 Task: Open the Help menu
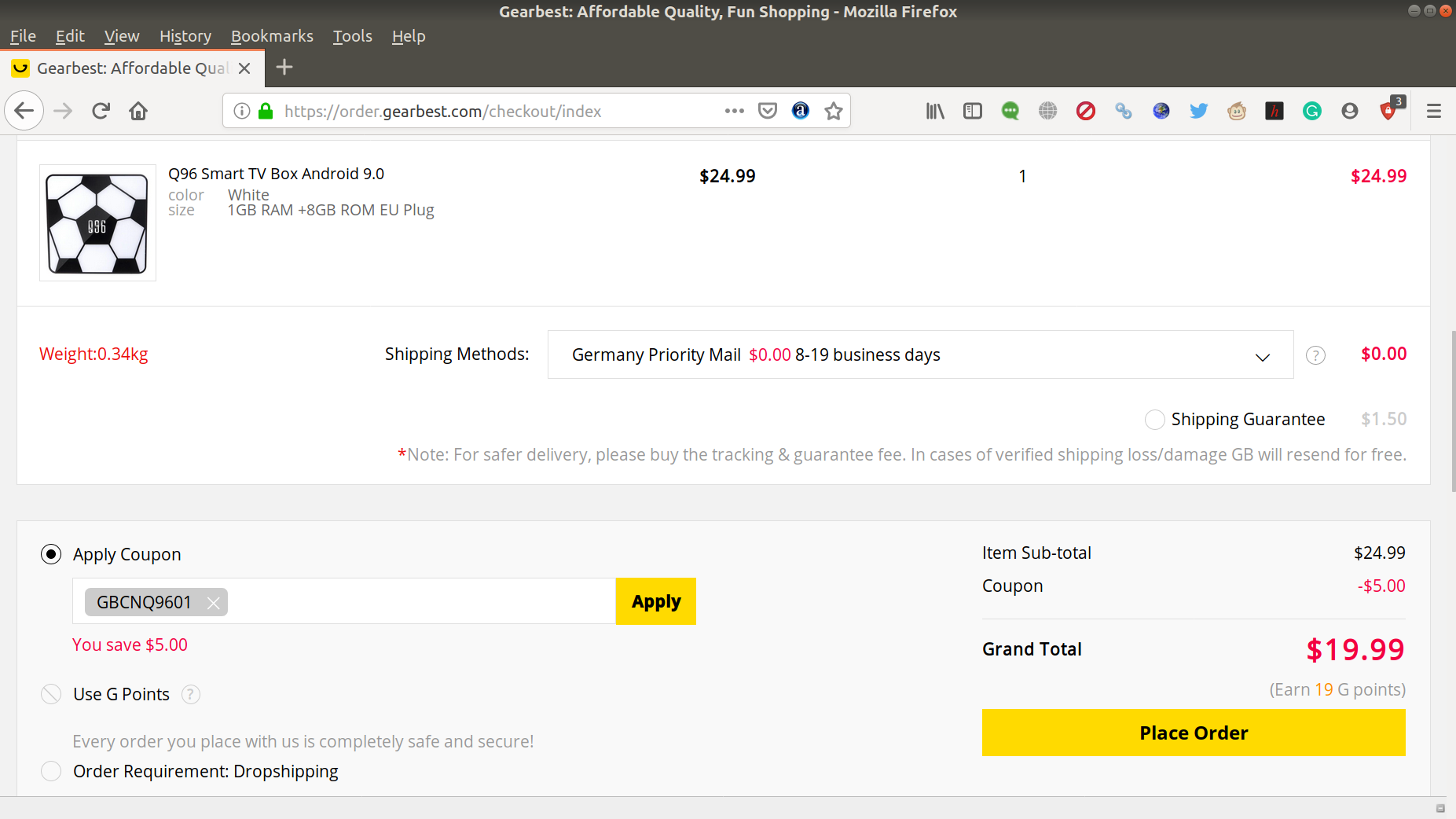(409, 36)
